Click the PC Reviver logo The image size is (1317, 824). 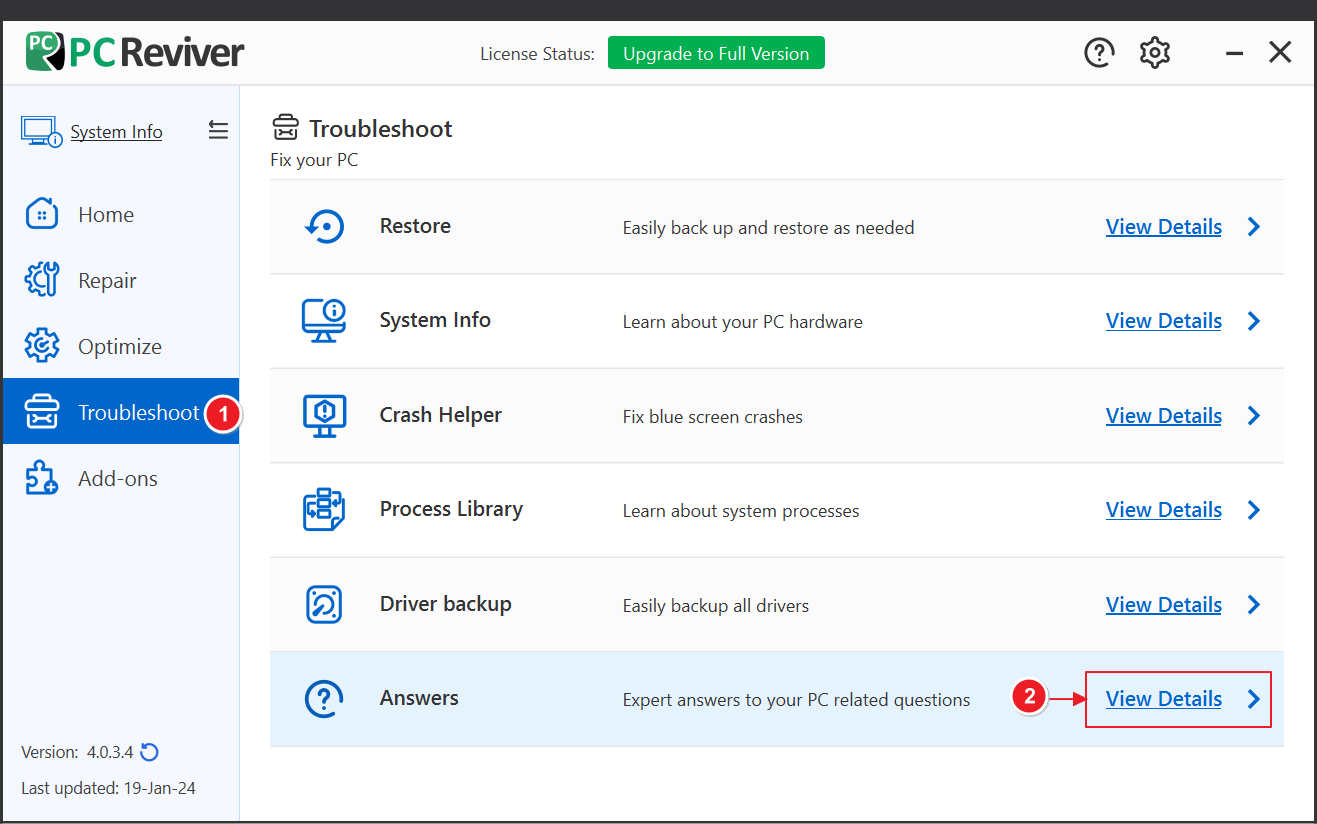point(135,52)
